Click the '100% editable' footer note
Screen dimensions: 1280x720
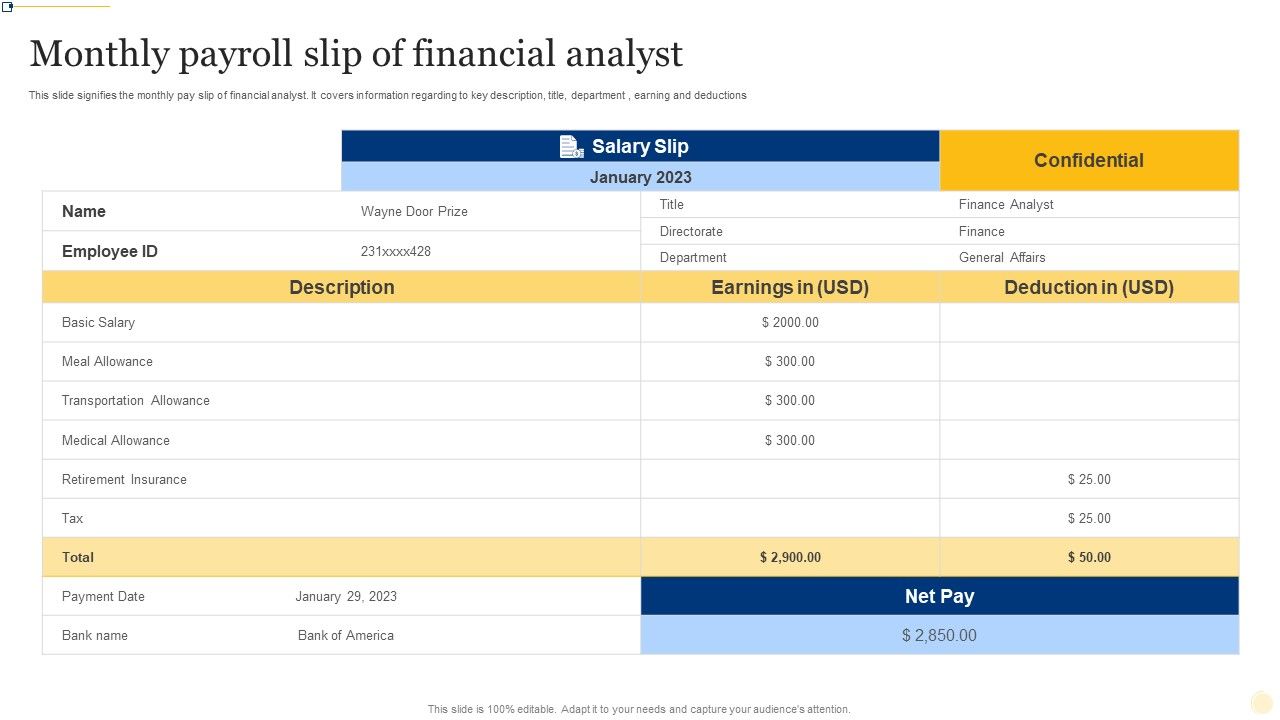(640, 709)
